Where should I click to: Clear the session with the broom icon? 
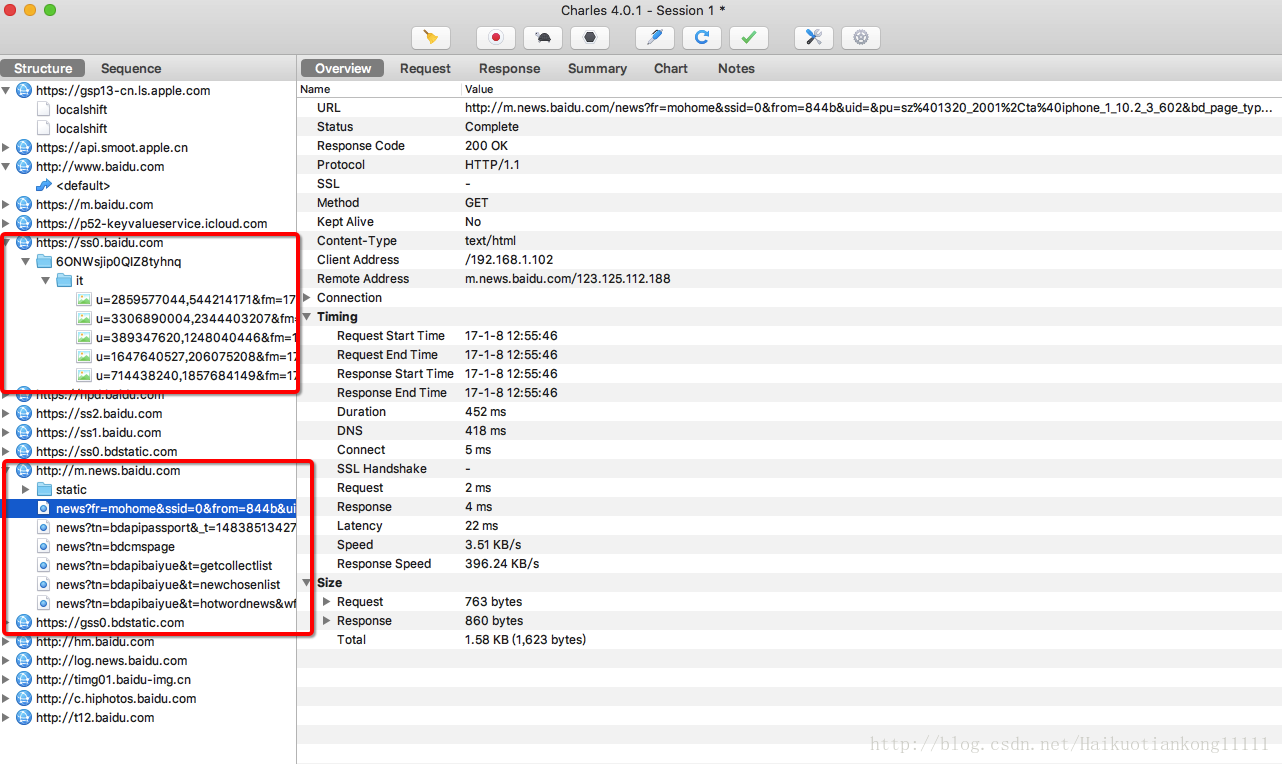(x=431, y=38)
